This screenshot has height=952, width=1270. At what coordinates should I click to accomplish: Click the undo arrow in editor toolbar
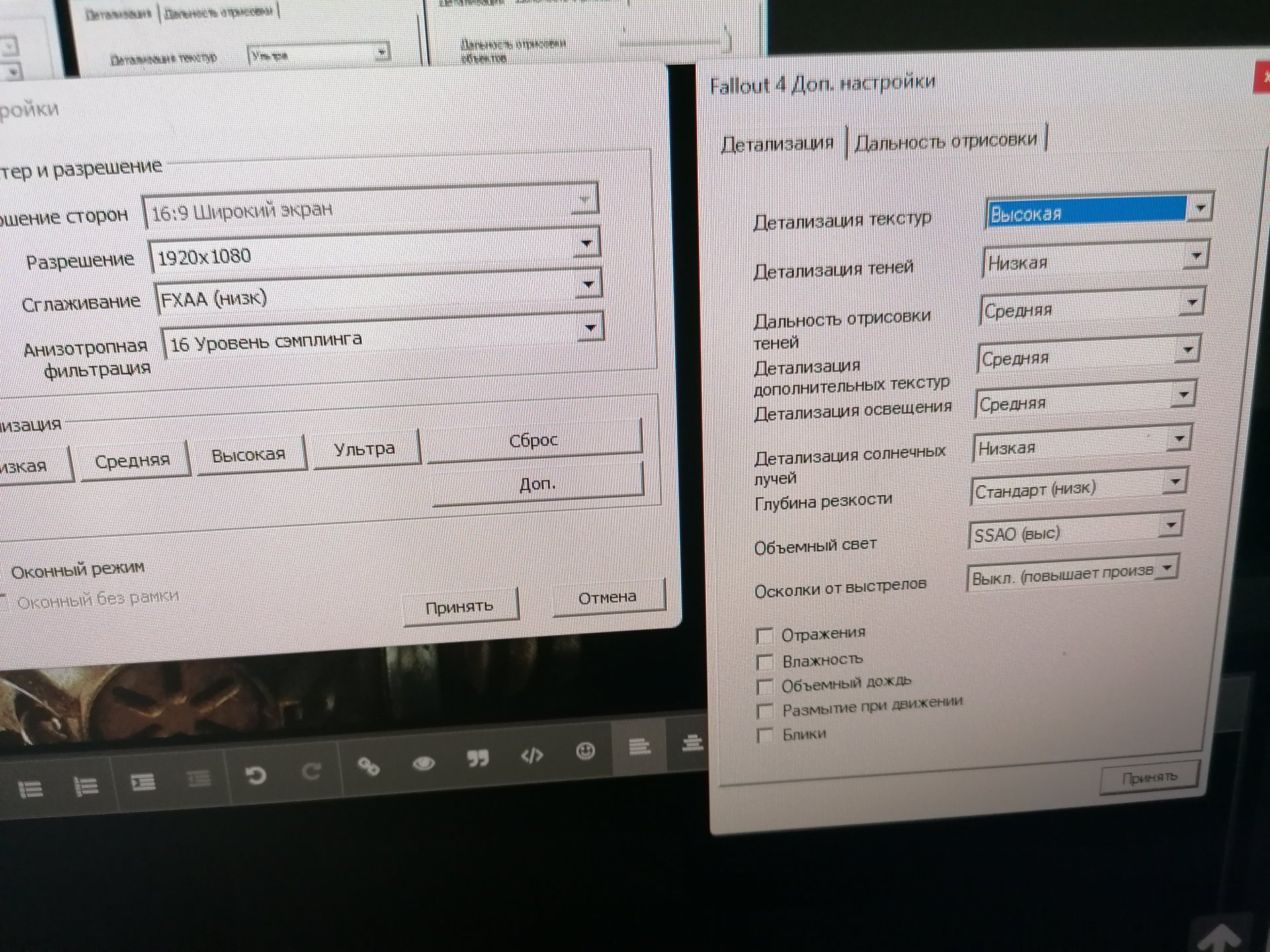255,775
